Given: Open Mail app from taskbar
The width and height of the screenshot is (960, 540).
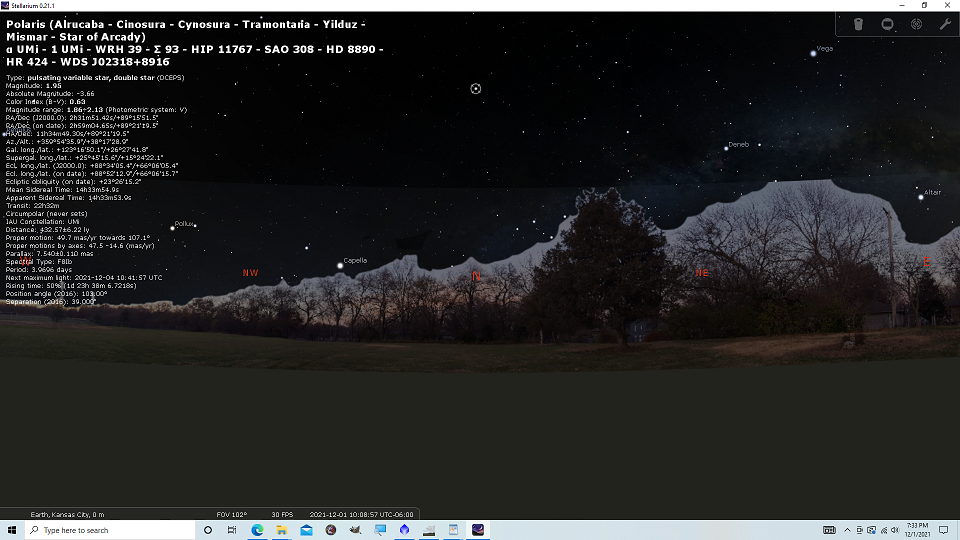Looking at the screenshot, I should 306,530.
